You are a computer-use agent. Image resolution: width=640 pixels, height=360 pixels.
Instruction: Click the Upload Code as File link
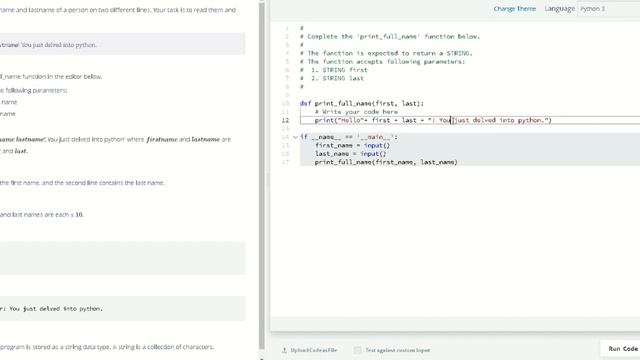[313, 350]
